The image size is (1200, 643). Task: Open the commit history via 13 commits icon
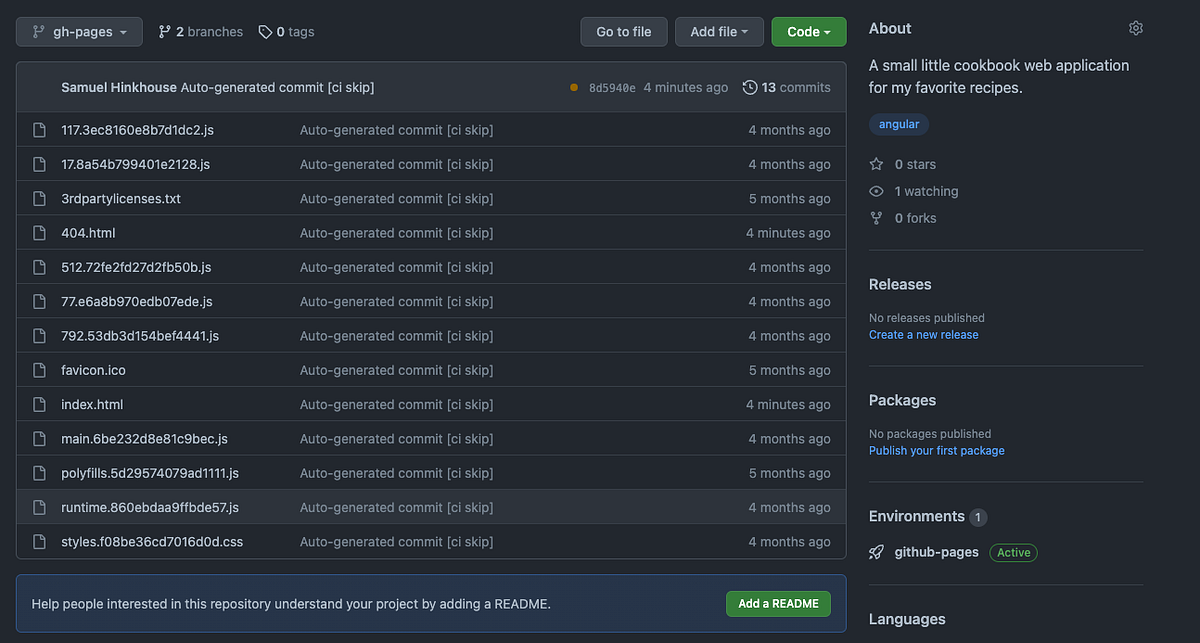pos(751,87)
